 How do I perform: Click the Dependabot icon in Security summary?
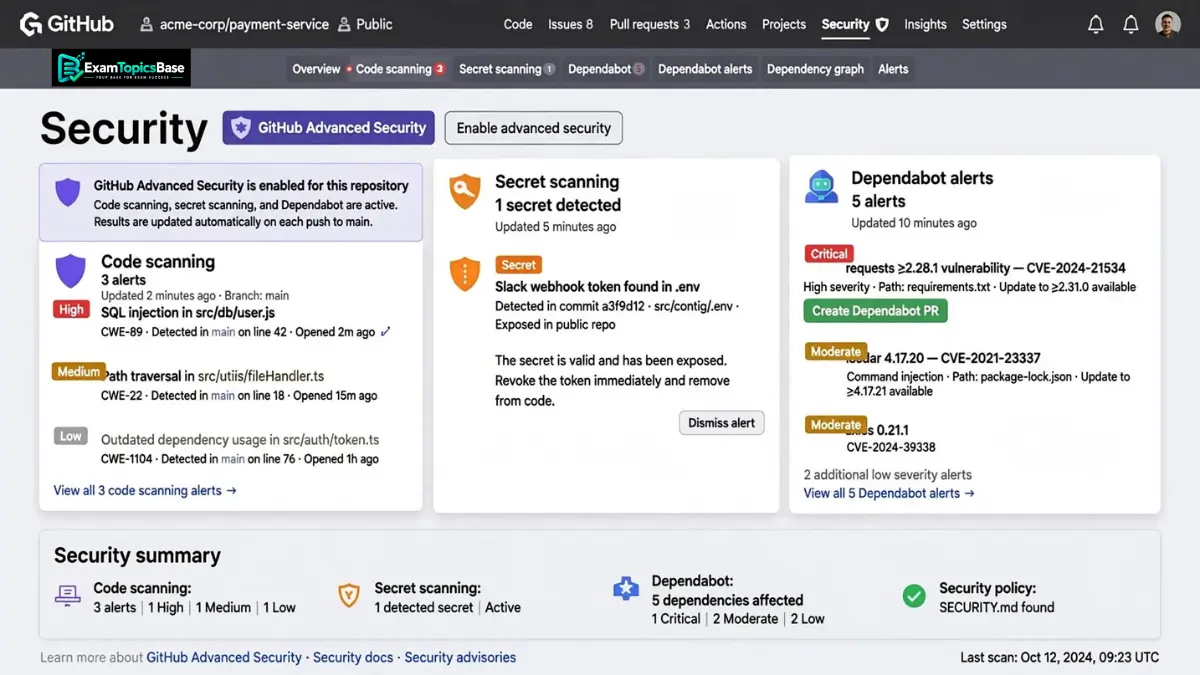626,589
